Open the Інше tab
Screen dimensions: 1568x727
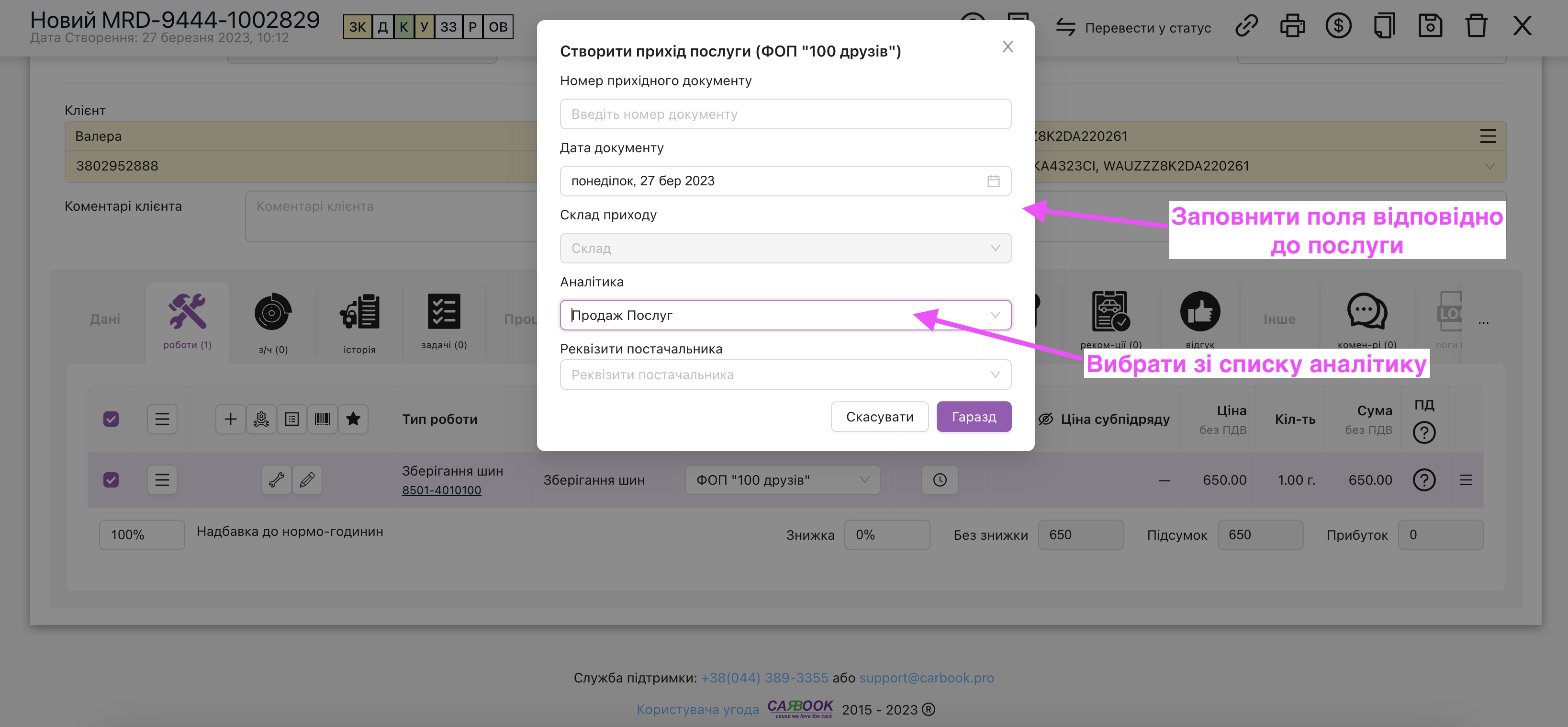[1279, 319]
